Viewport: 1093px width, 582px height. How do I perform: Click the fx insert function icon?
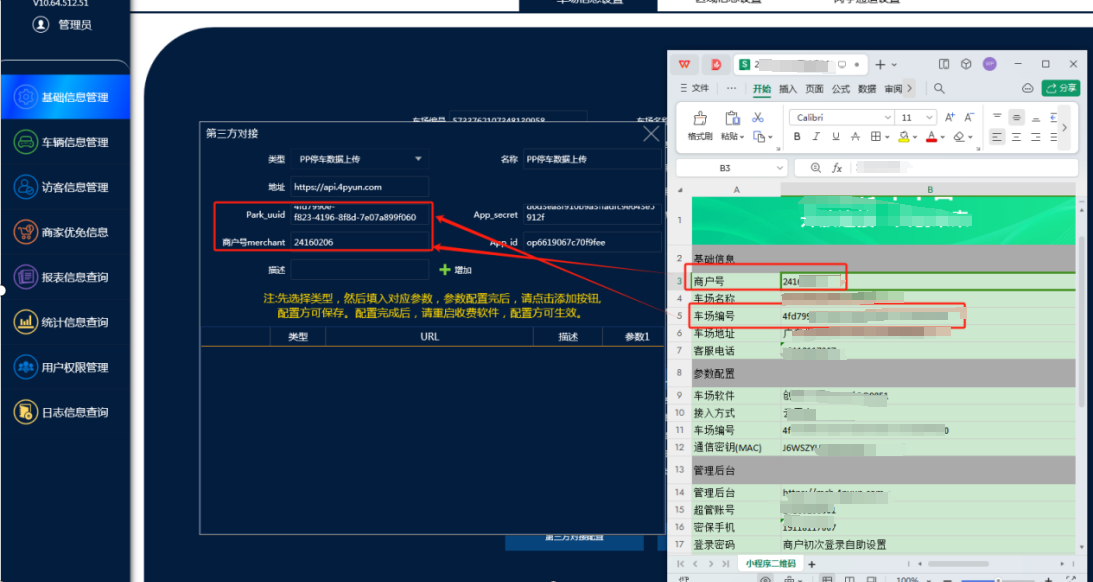pyautogui.click(x=837, y=168)
